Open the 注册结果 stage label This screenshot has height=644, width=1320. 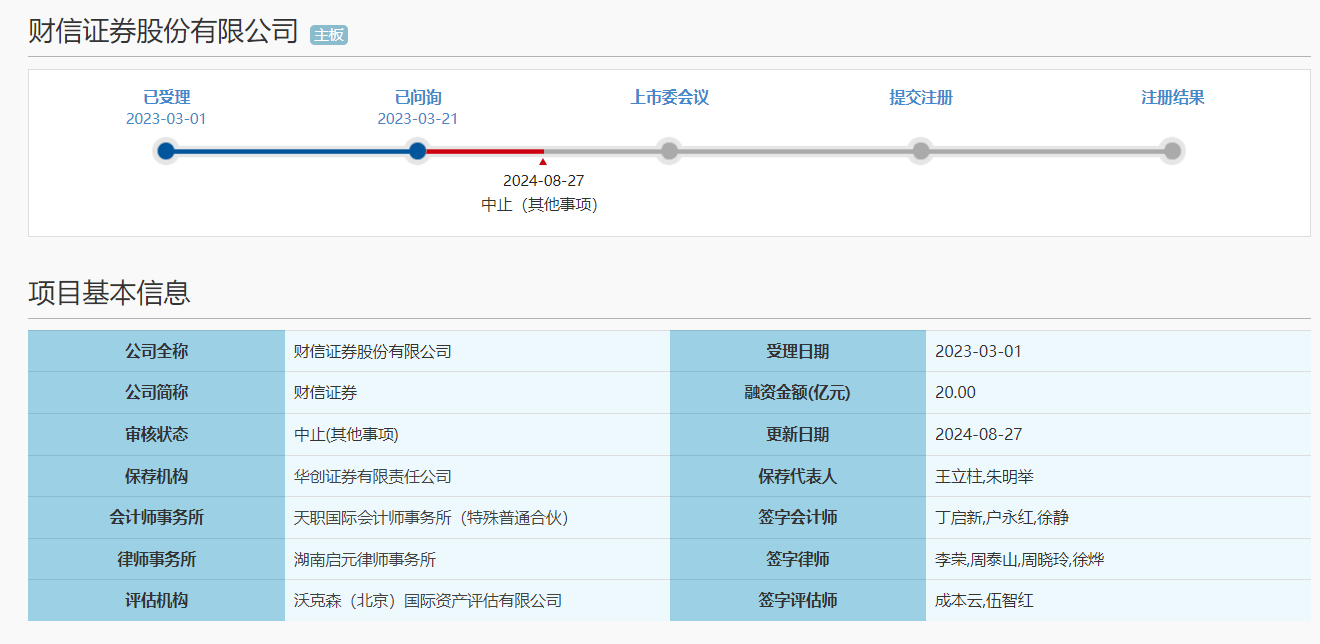1173,97
